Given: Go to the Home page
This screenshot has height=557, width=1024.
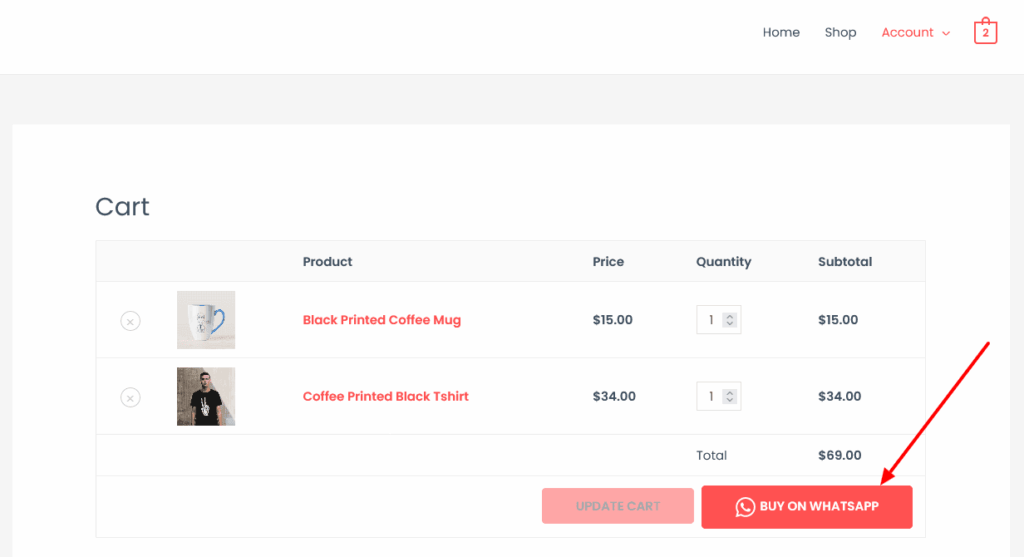Looking at the screenshot, I should pyautogui.click(x=781, y=32).
